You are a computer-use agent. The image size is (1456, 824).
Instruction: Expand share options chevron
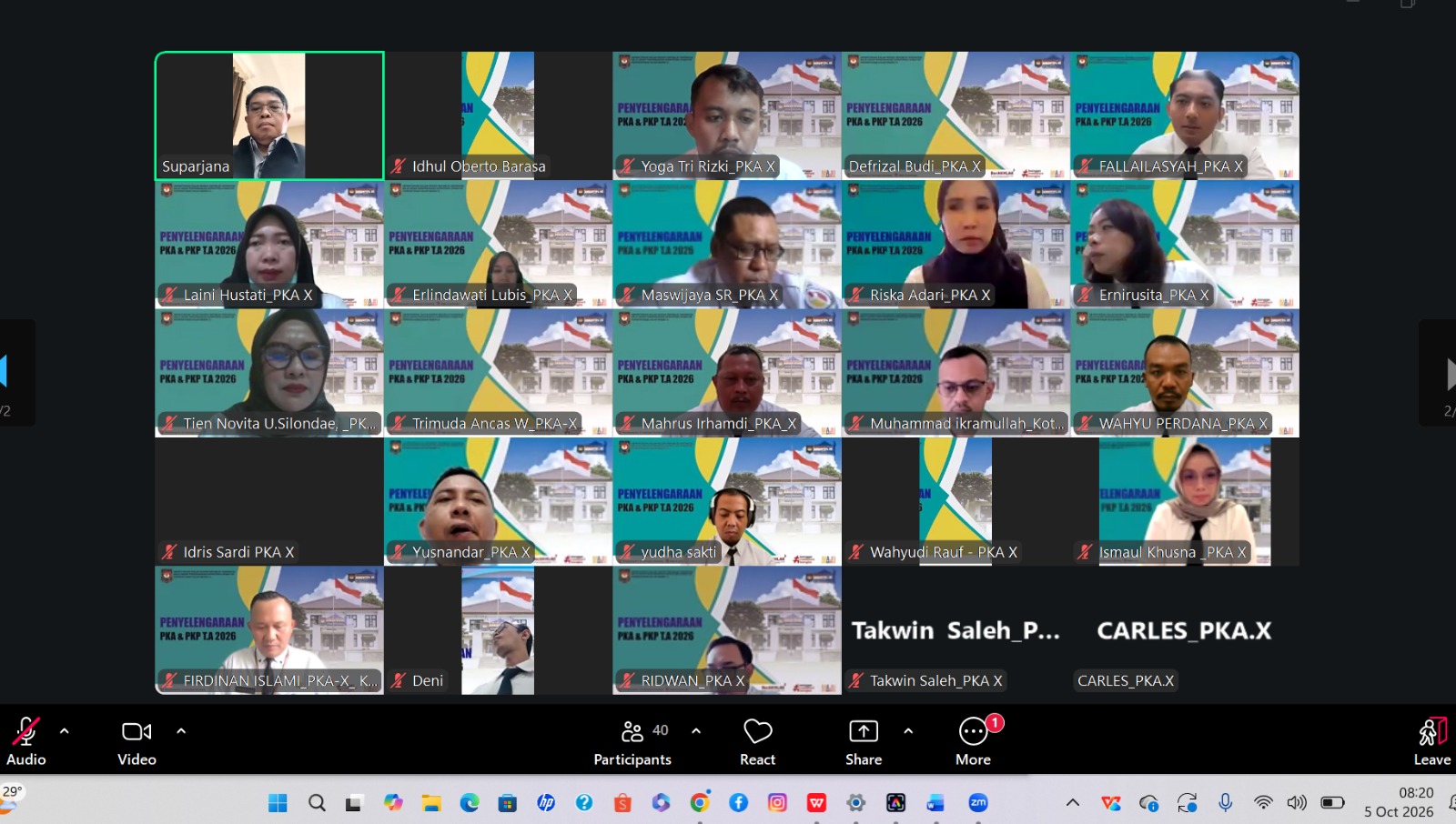pyautogui.click(x=908, y=730)
